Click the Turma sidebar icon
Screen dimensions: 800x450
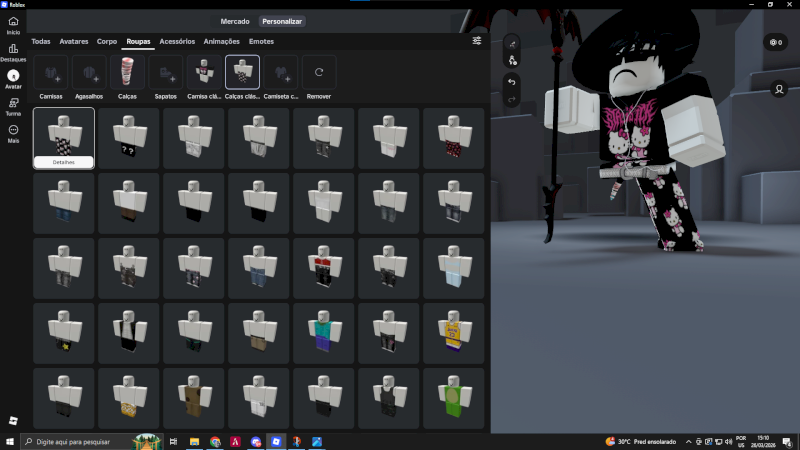(13, 106)
